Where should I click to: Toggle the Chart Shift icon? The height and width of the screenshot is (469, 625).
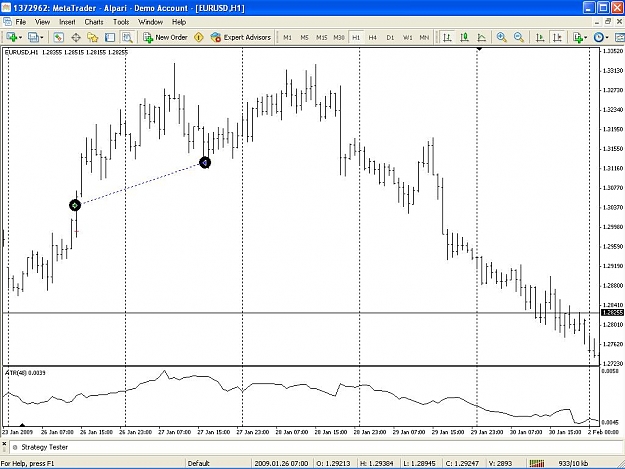click(x=557, y=37)
